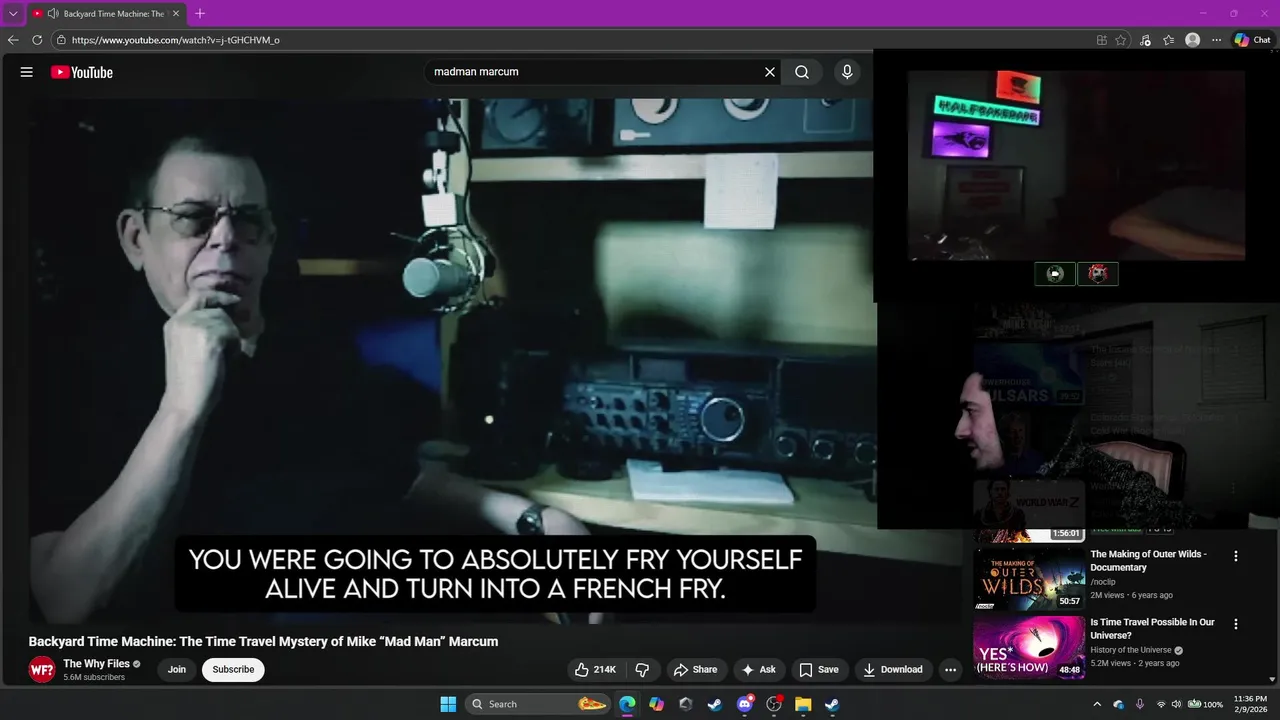
Task: Open History of the Universe channel link
Action: 1130,650
